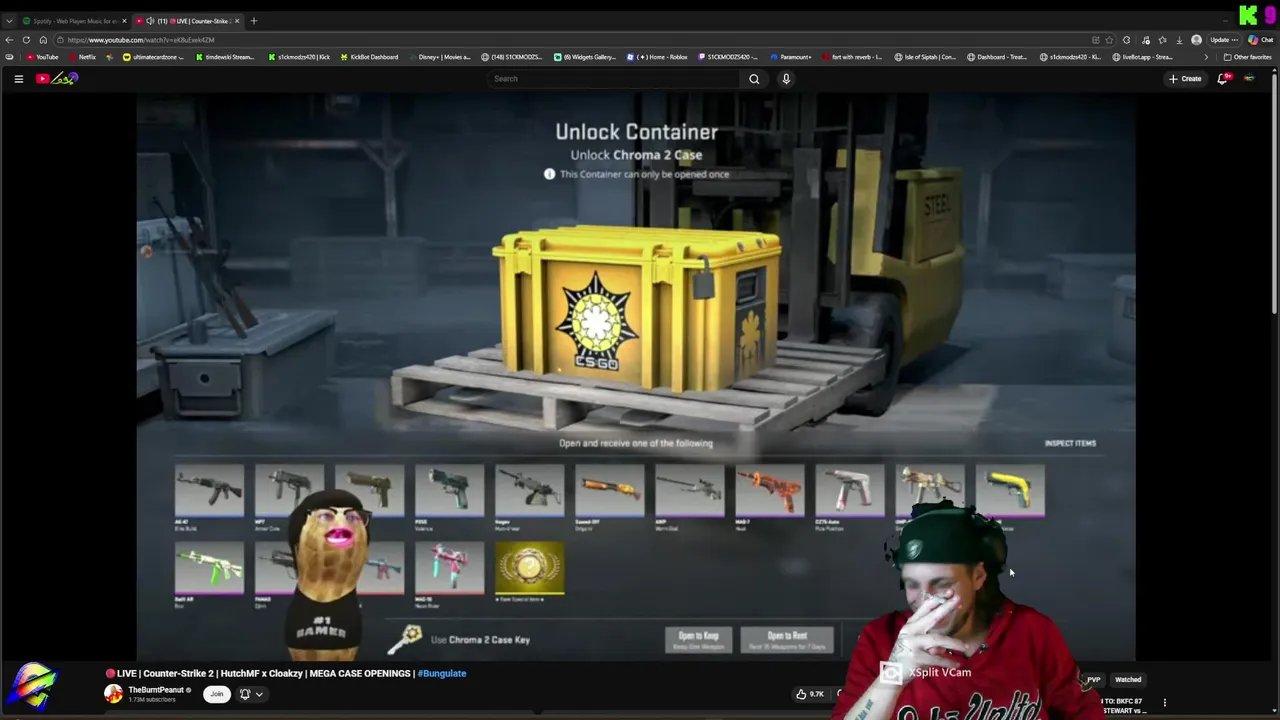Open the browser profile icon
1280x720 pixels.
point(1196,40)
